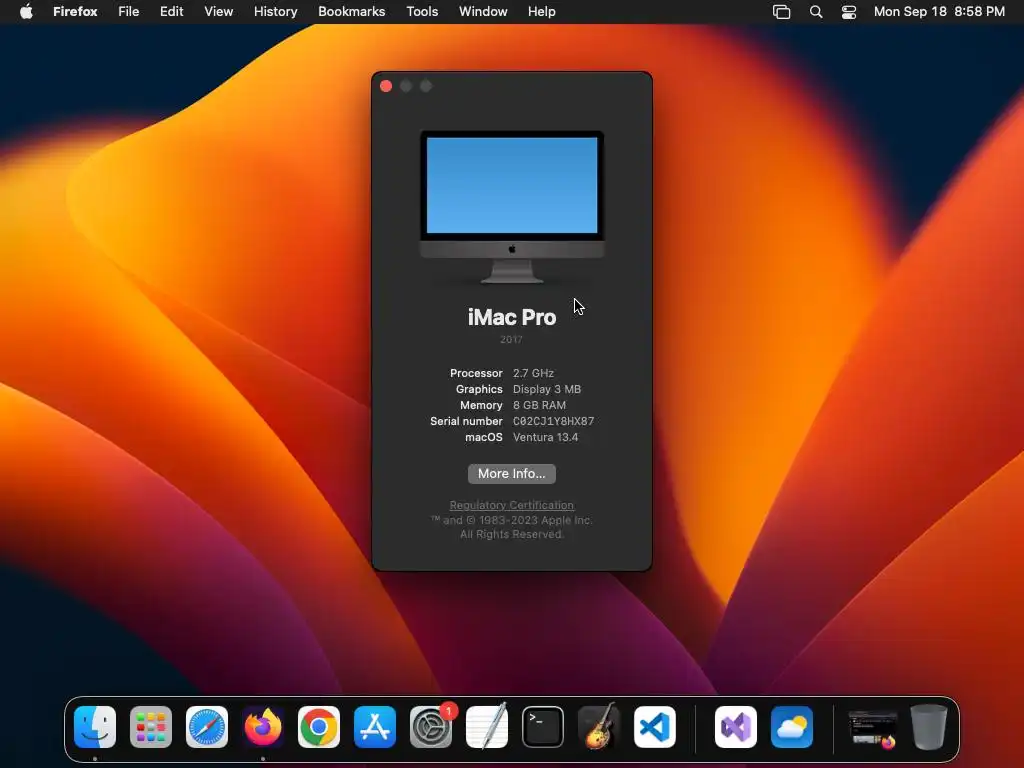The image size is (1024, 768).
Task: Open Spotlight search in menu bar
Action: click(816, 12)
